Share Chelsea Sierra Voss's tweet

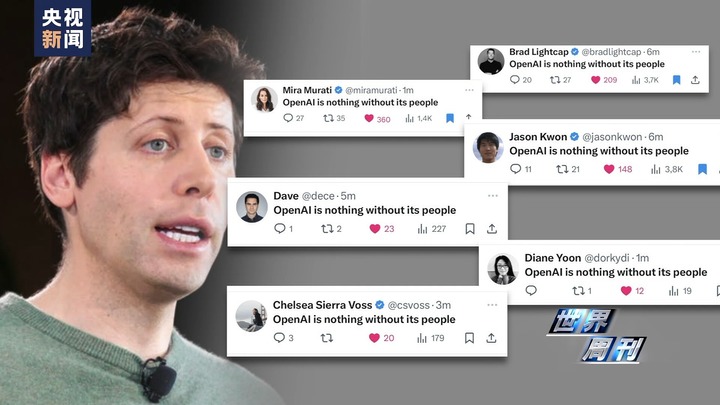click(491, 338)
